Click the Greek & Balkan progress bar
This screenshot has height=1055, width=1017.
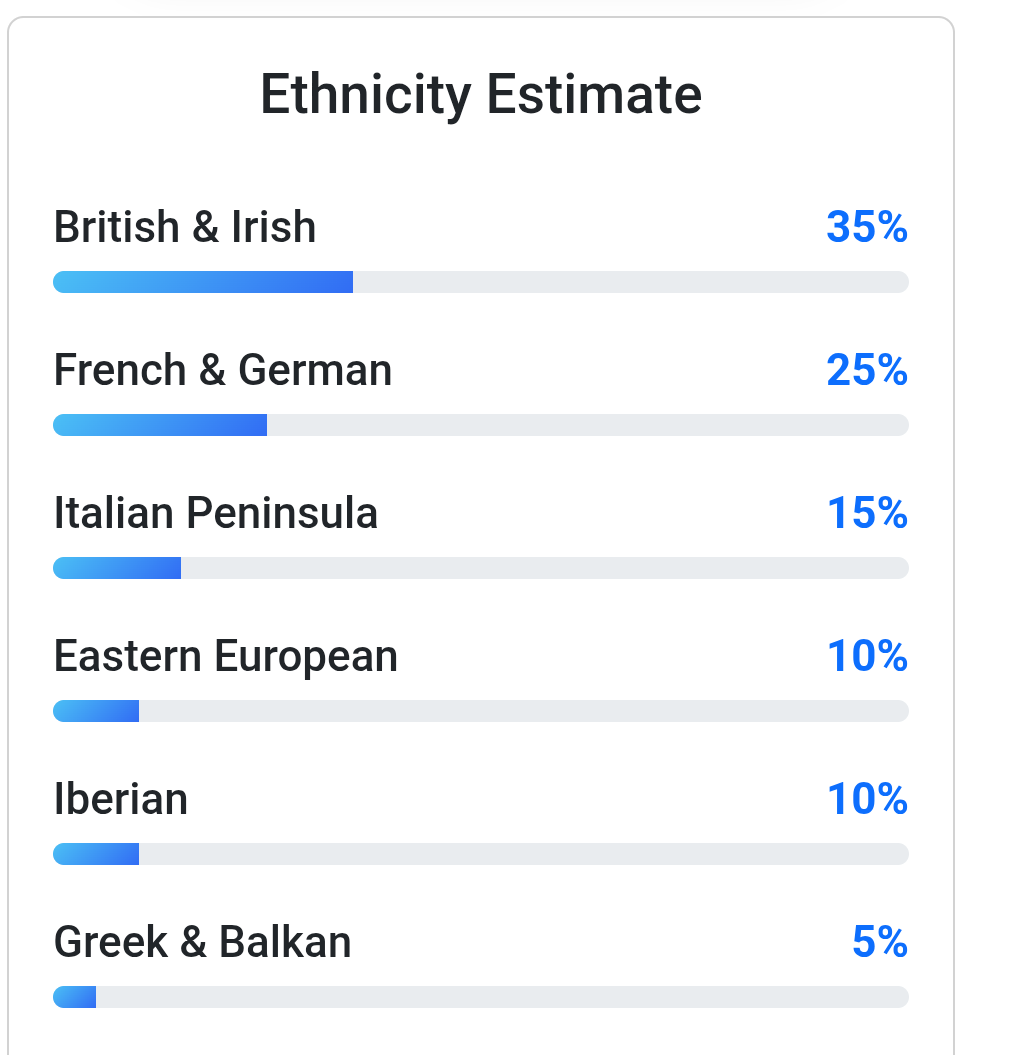click(x=480, y=997)
